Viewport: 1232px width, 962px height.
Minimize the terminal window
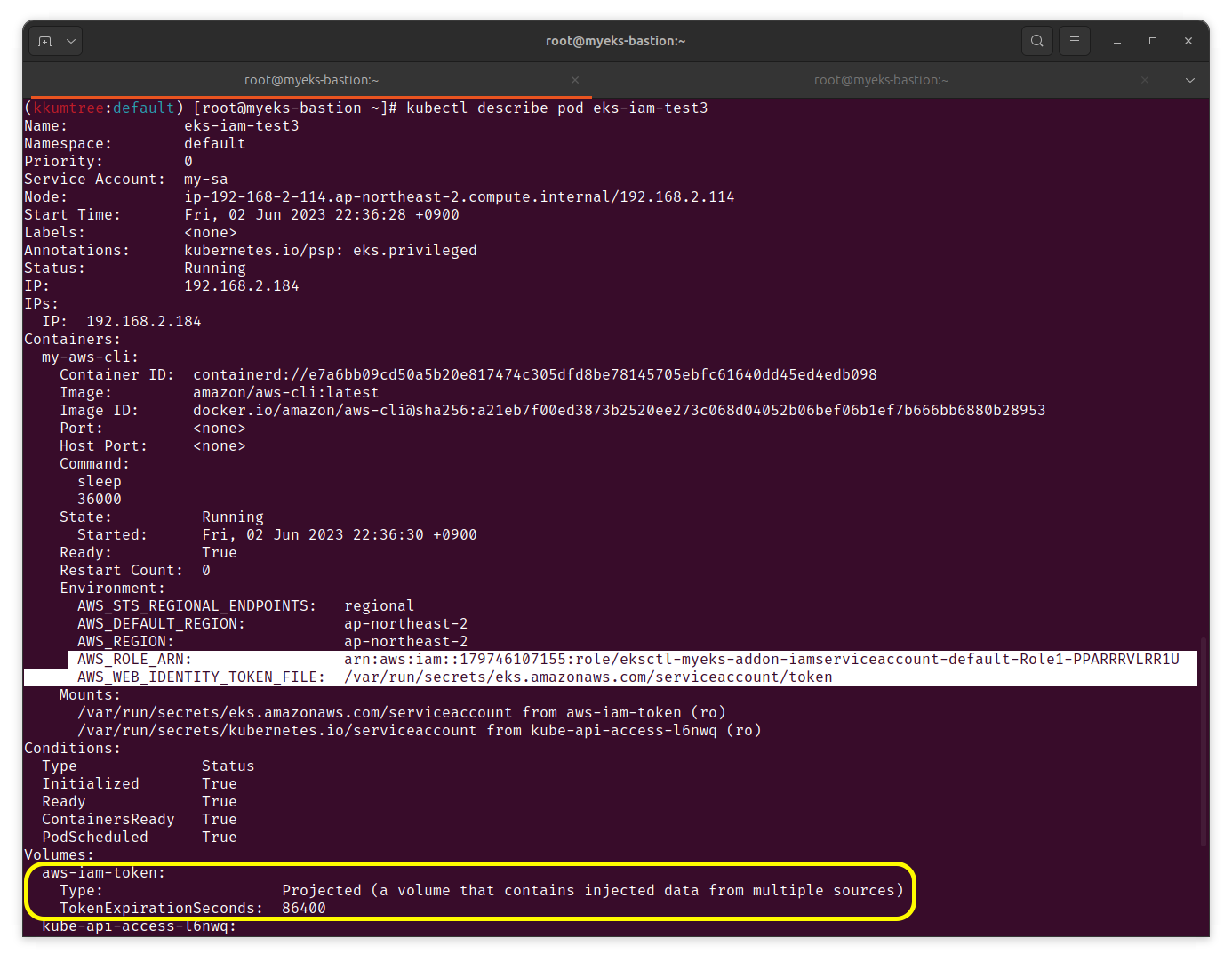[1117, 41]
